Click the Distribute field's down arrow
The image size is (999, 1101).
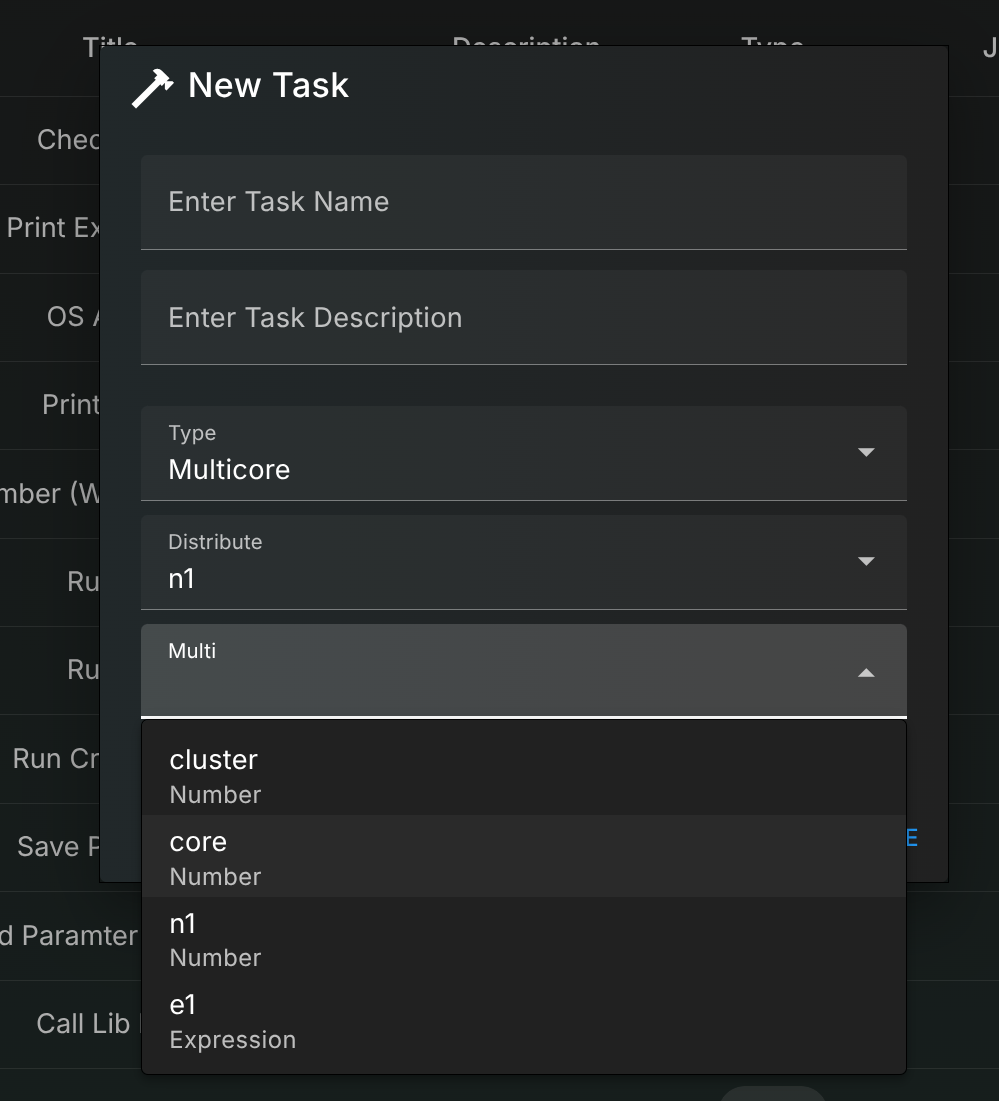[x=866, y=562]
